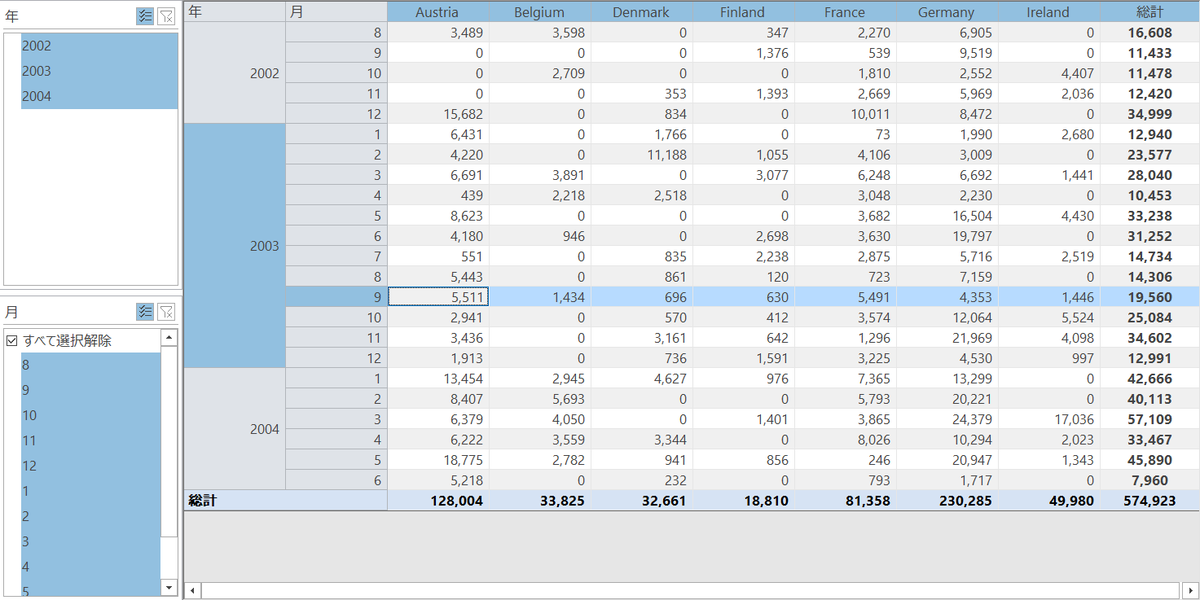Select month 12 in the 月 slicer
This screenshot has height=600, width=1200.
point(90,466)
